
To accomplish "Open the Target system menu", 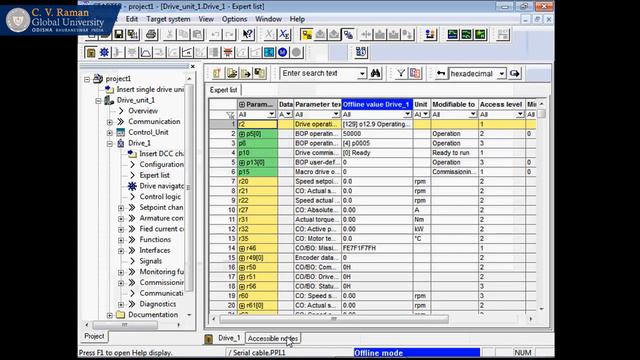I will 168,19.
